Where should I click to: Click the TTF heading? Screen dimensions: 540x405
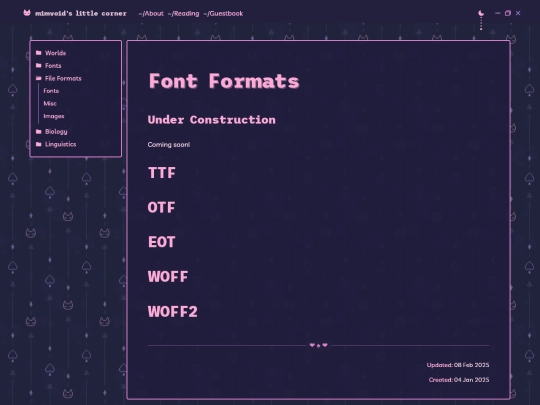[x=162, y=173]
